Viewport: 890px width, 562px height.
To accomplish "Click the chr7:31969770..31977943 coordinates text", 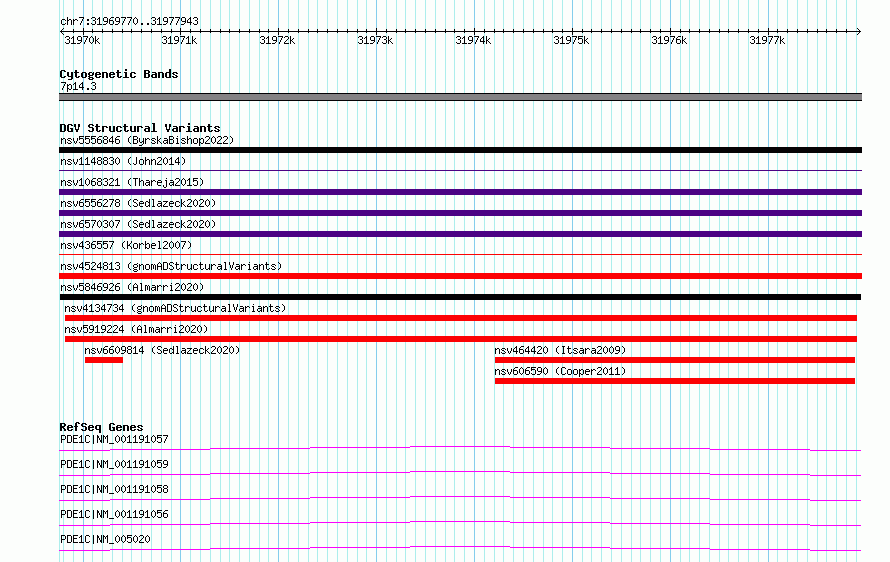I will (x=129, y=22).
